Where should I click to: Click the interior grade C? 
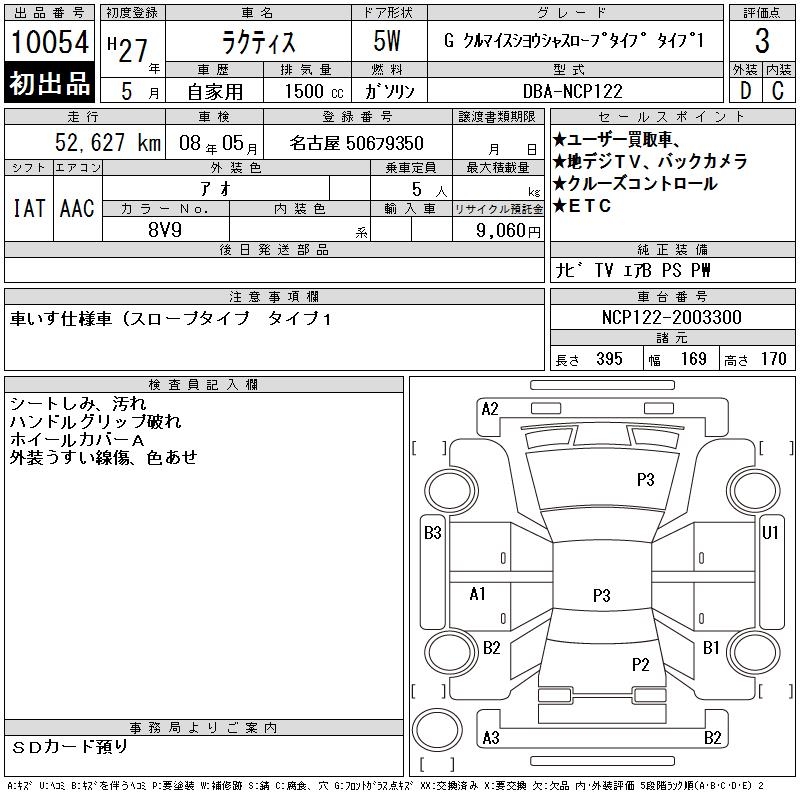(x=778, y=91)
